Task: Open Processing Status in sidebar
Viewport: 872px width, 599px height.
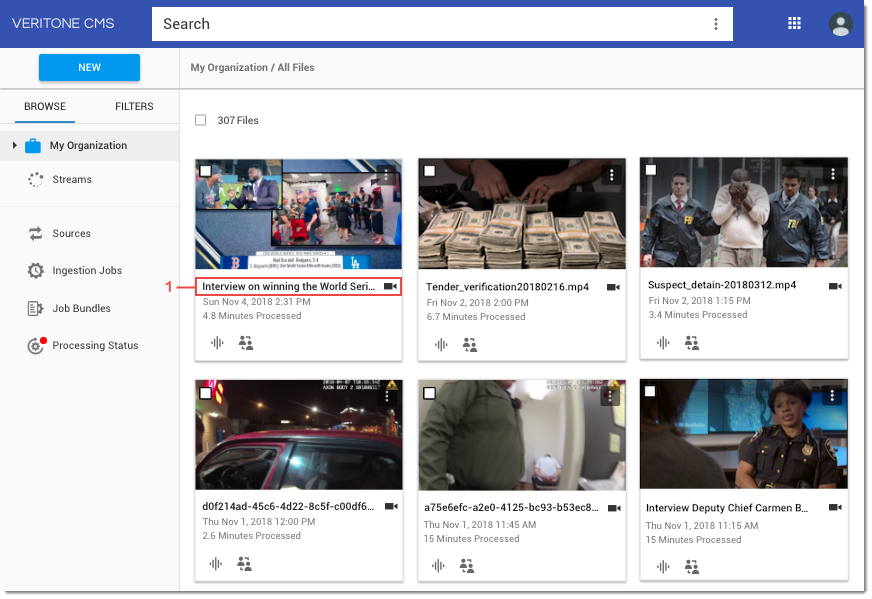Action: (x=94, y=346)
